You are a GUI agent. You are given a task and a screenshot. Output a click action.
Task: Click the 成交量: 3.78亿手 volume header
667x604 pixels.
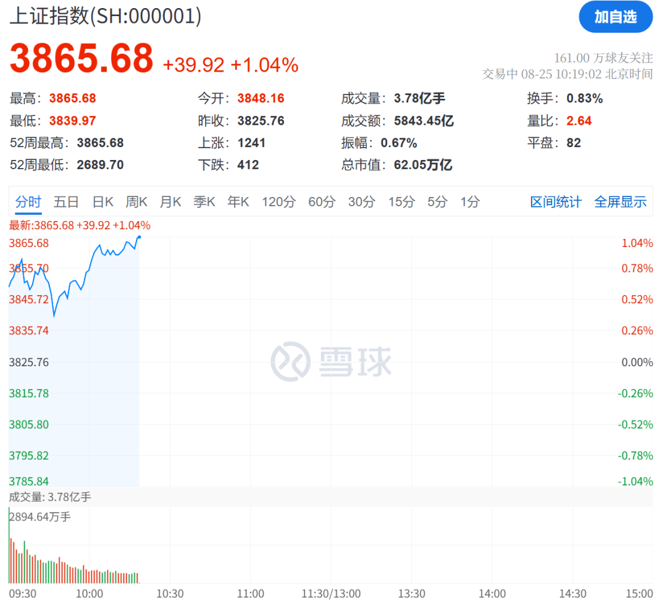pos(50,497)
